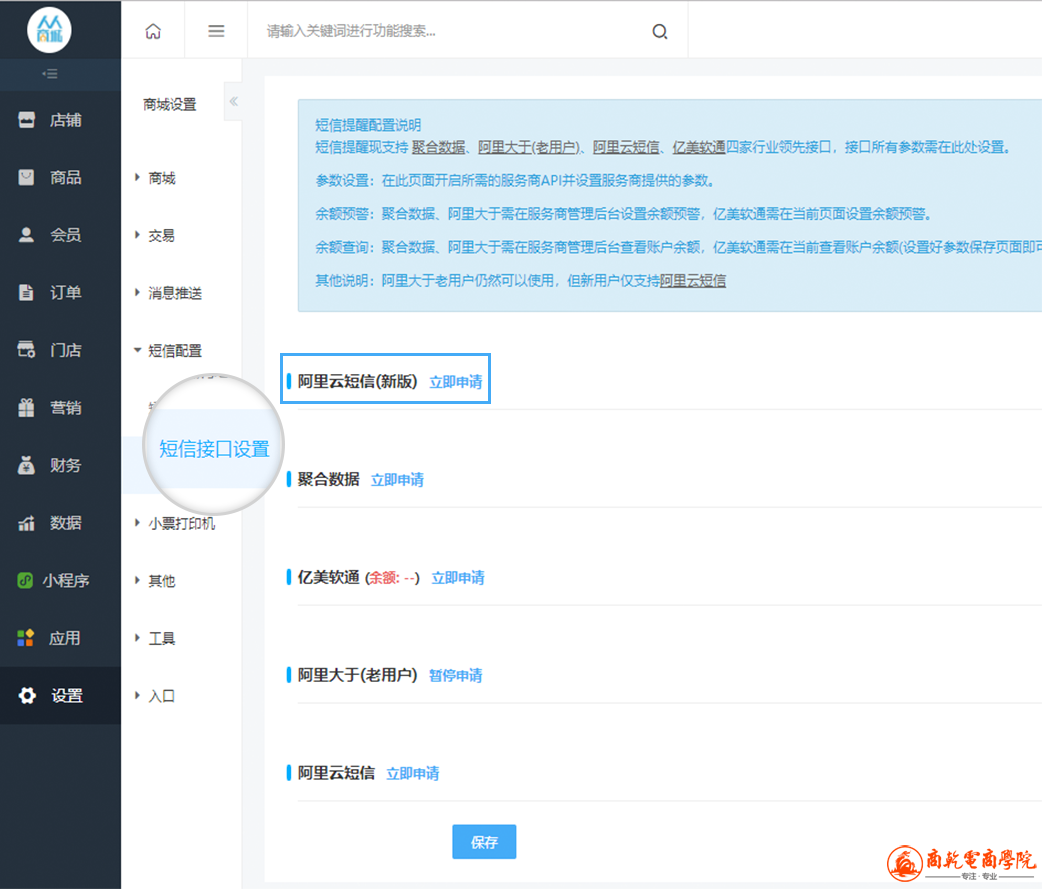This screenshot has width=1042, height=889.
Task: Select 设置 in the main sidebar
Action: (x=67, y=696)
